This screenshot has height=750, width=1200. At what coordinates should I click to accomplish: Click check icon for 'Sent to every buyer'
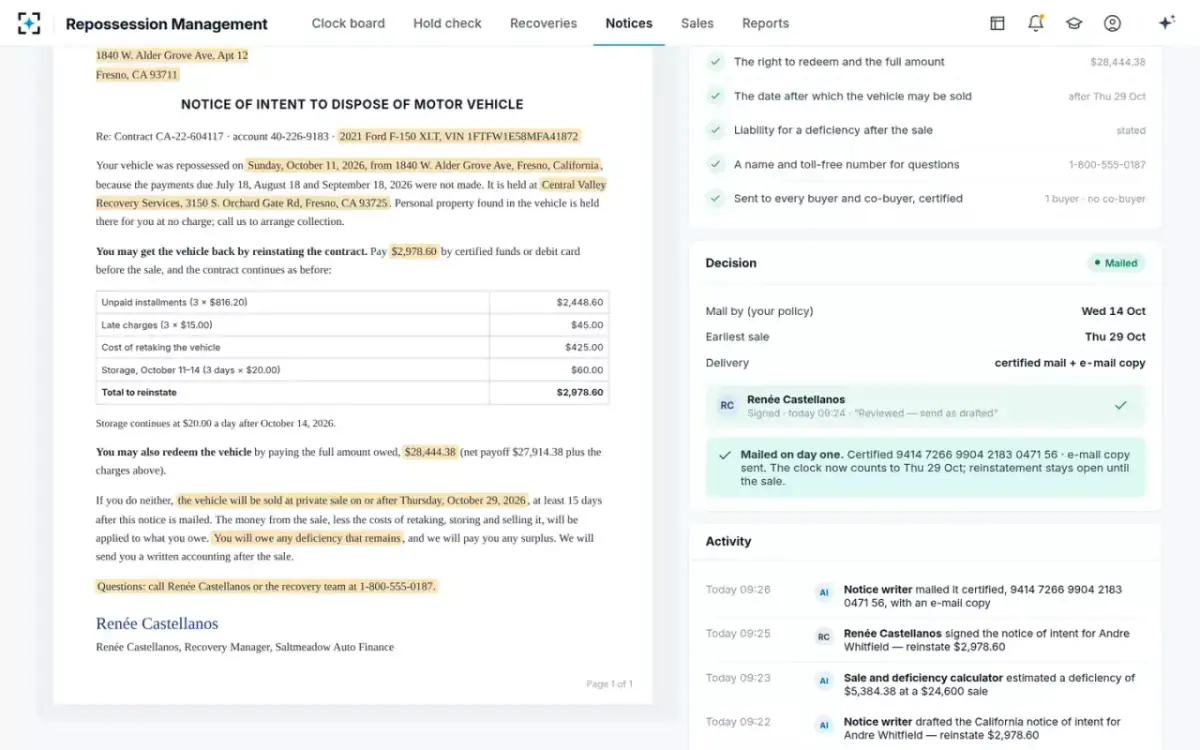click(x=715, y=198)
